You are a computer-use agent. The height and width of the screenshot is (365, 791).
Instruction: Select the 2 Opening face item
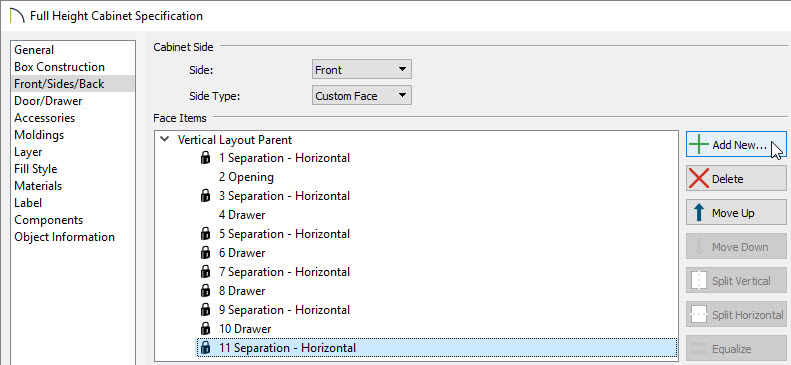[246, 177]
